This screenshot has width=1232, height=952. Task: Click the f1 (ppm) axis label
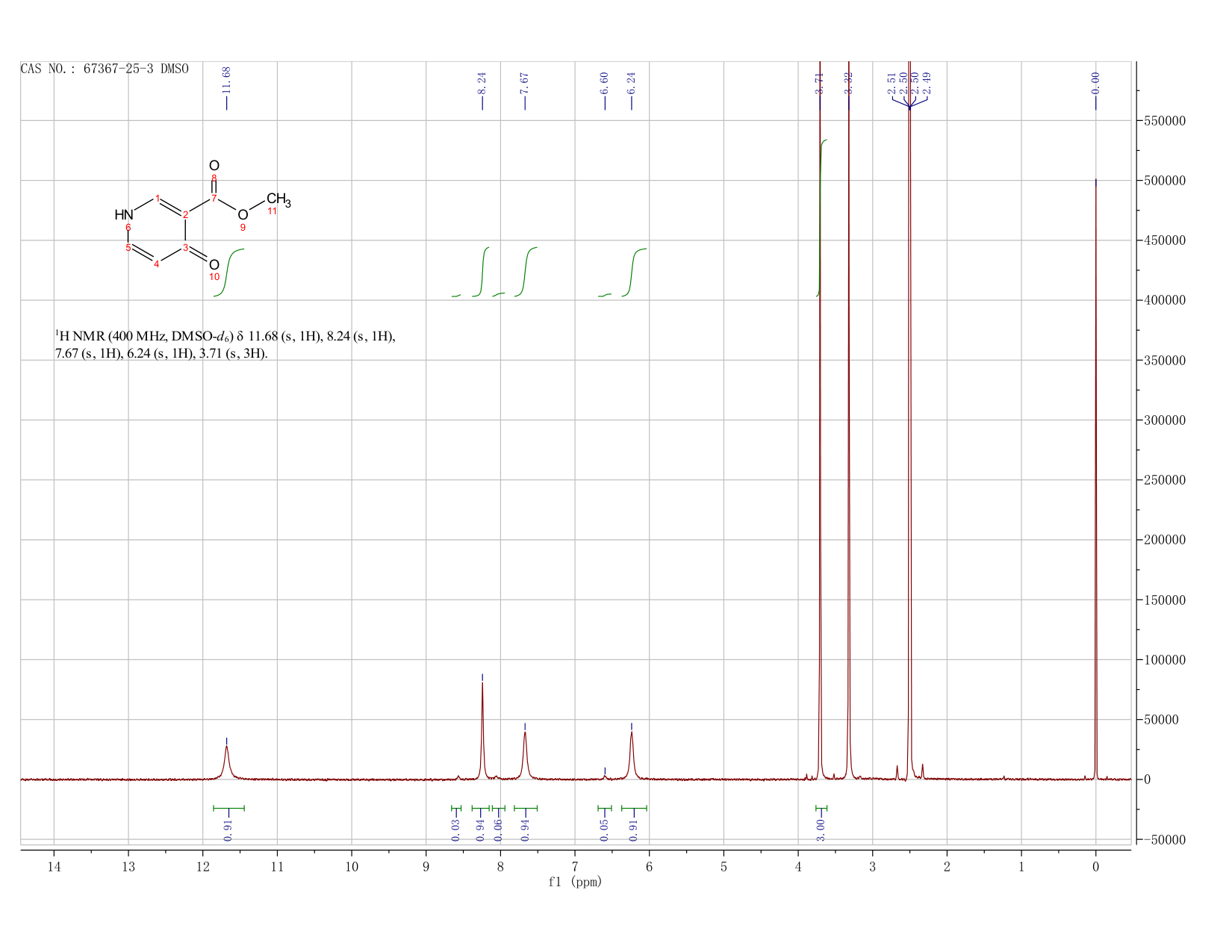tap(575, 882)
